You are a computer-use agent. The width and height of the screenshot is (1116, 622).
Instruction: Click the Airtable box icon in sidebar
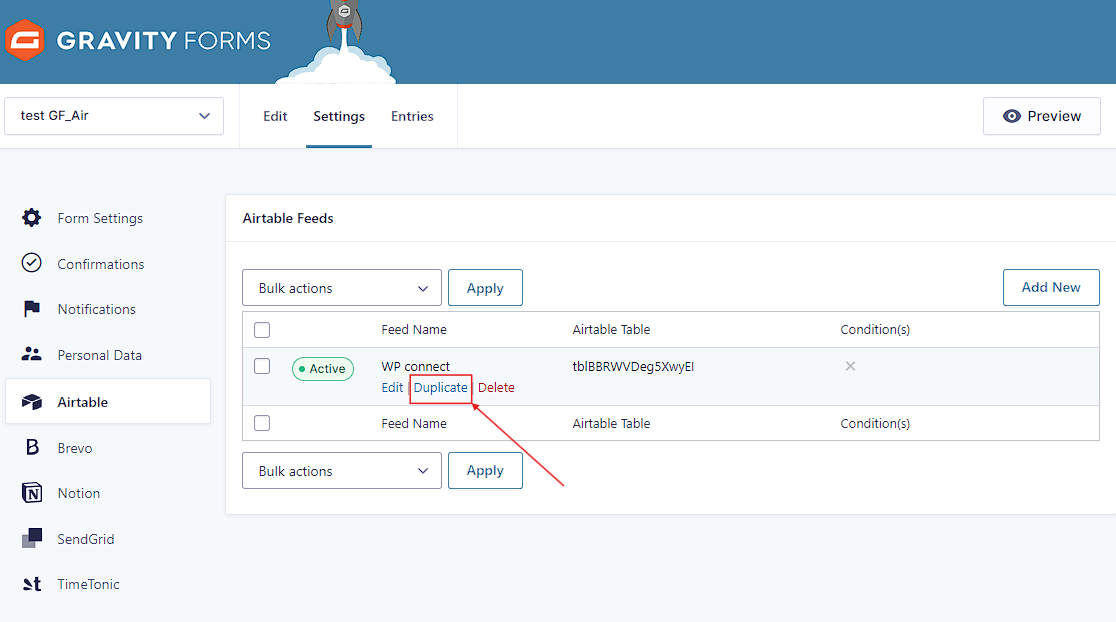click(31, 402)
